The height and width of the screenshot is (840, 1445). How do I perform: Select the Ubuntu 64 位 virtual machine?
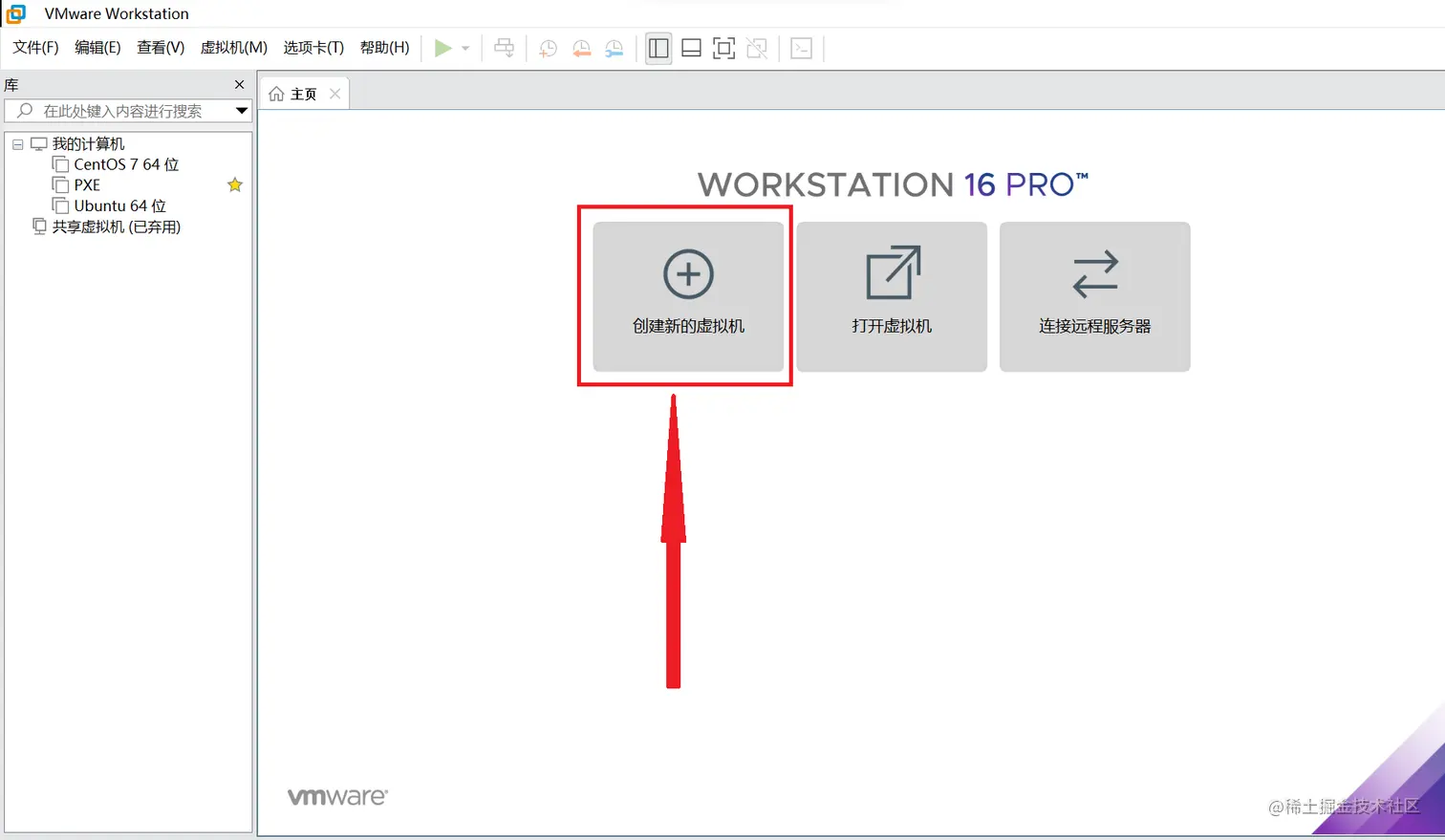(x=119, y=206)
